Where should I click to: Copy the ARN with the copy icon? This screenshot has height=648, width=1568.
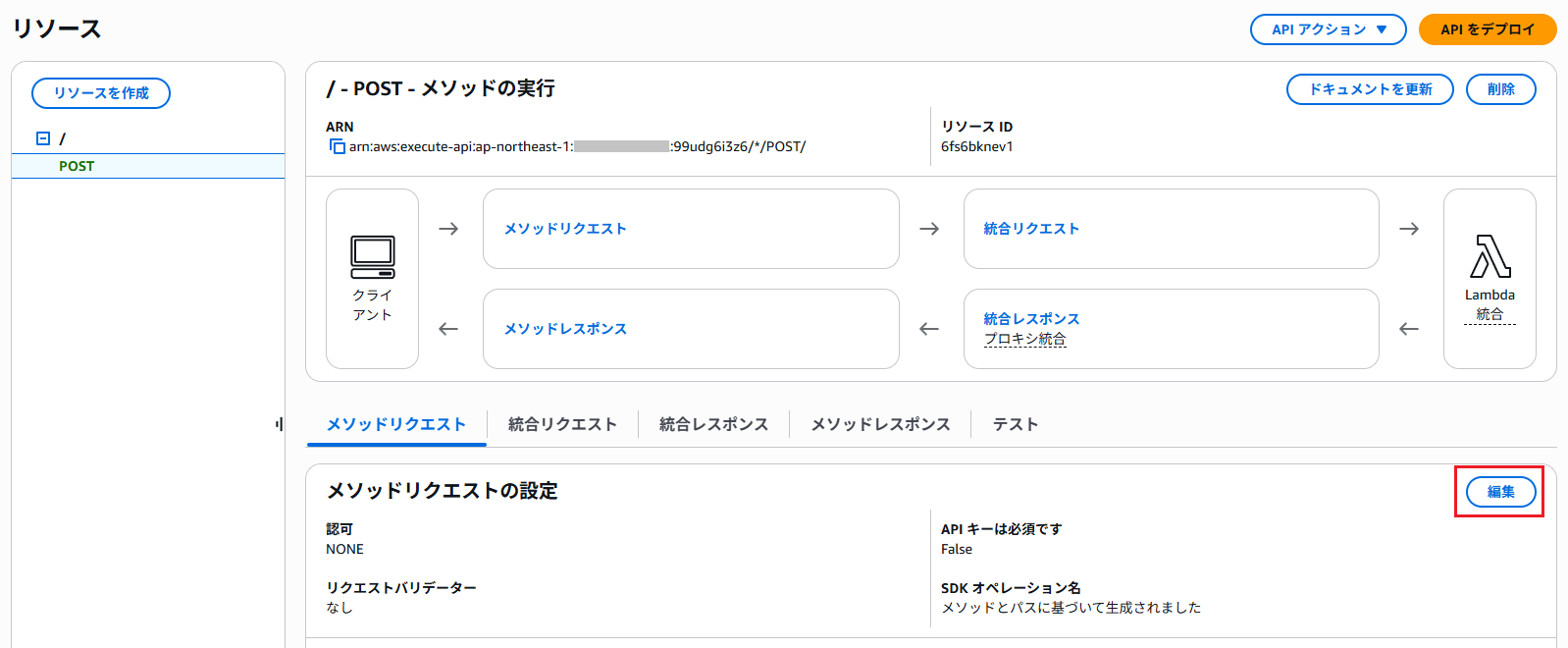pos(338,146)
